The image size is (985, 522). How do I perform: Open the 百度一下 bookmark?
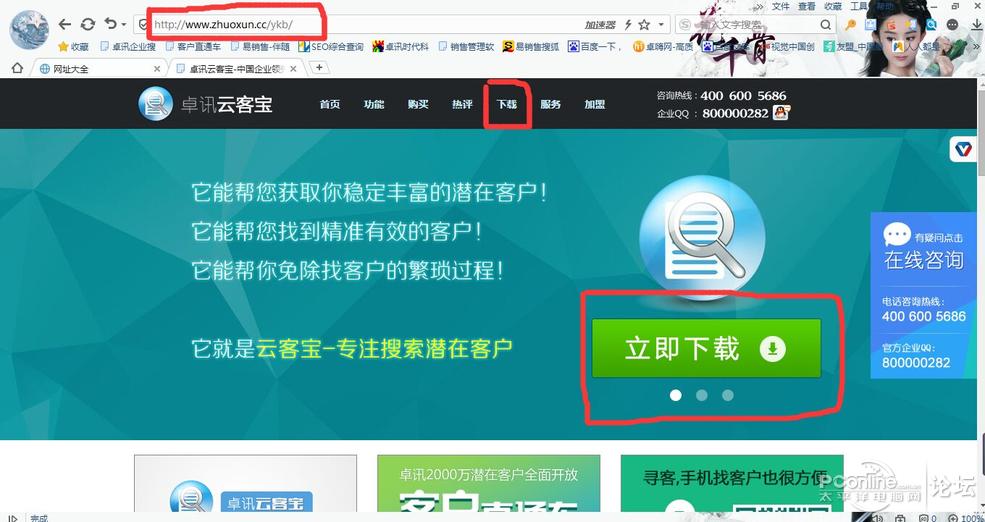point(595,46)
